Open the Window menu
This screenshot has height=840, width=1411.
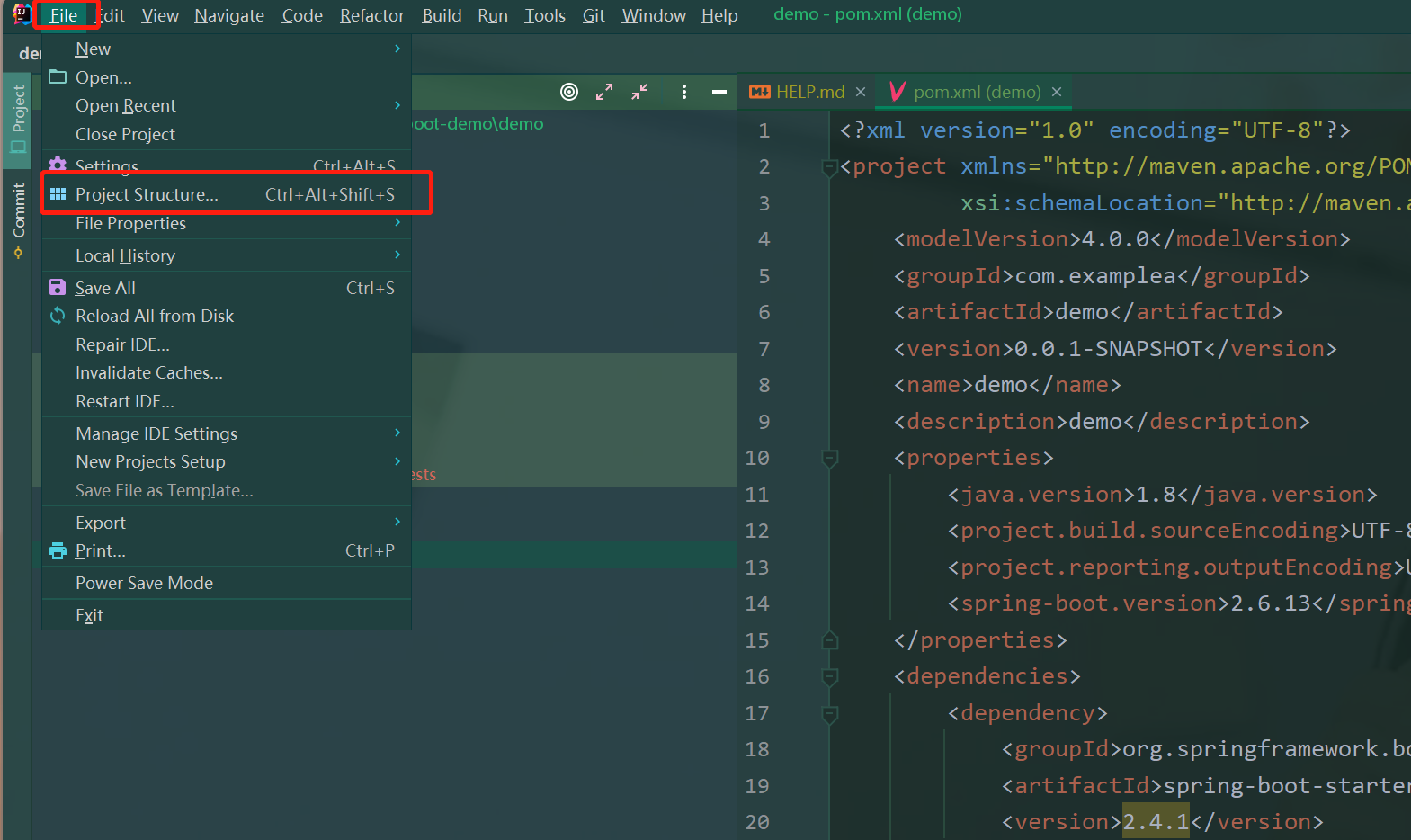654,15
